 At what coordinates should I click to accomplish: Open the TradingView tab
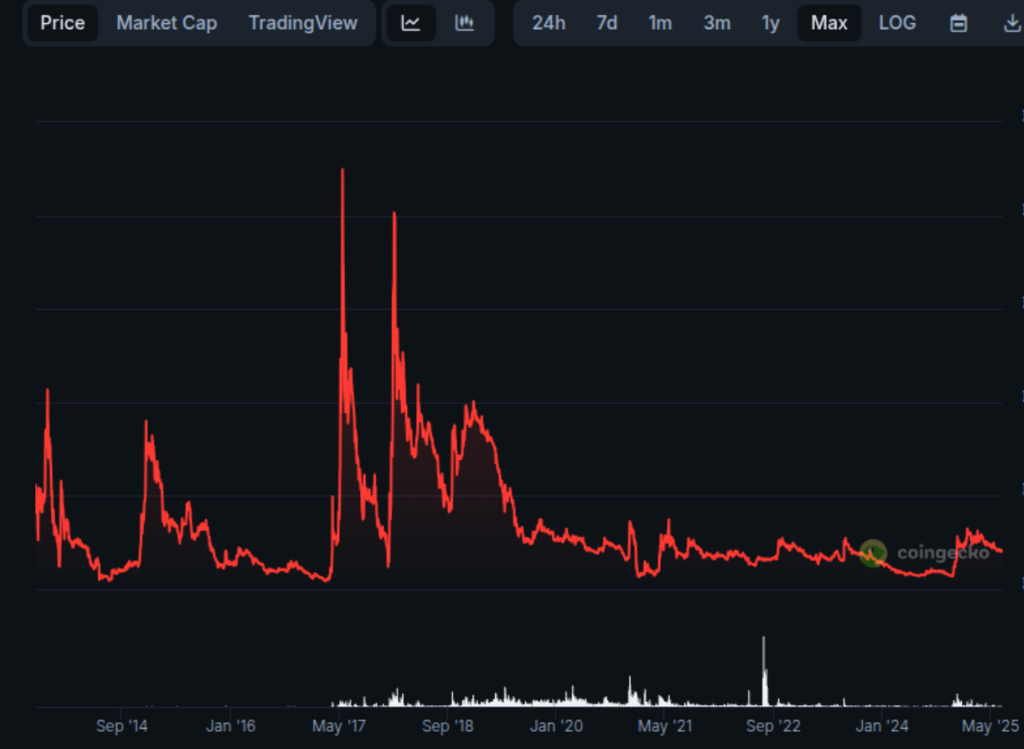(303, 22)
